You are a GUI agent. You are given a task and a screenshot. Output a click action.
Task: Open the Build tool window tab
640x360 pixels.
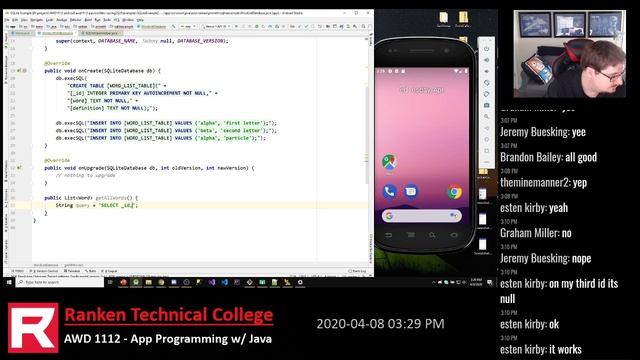pos(90,271)
